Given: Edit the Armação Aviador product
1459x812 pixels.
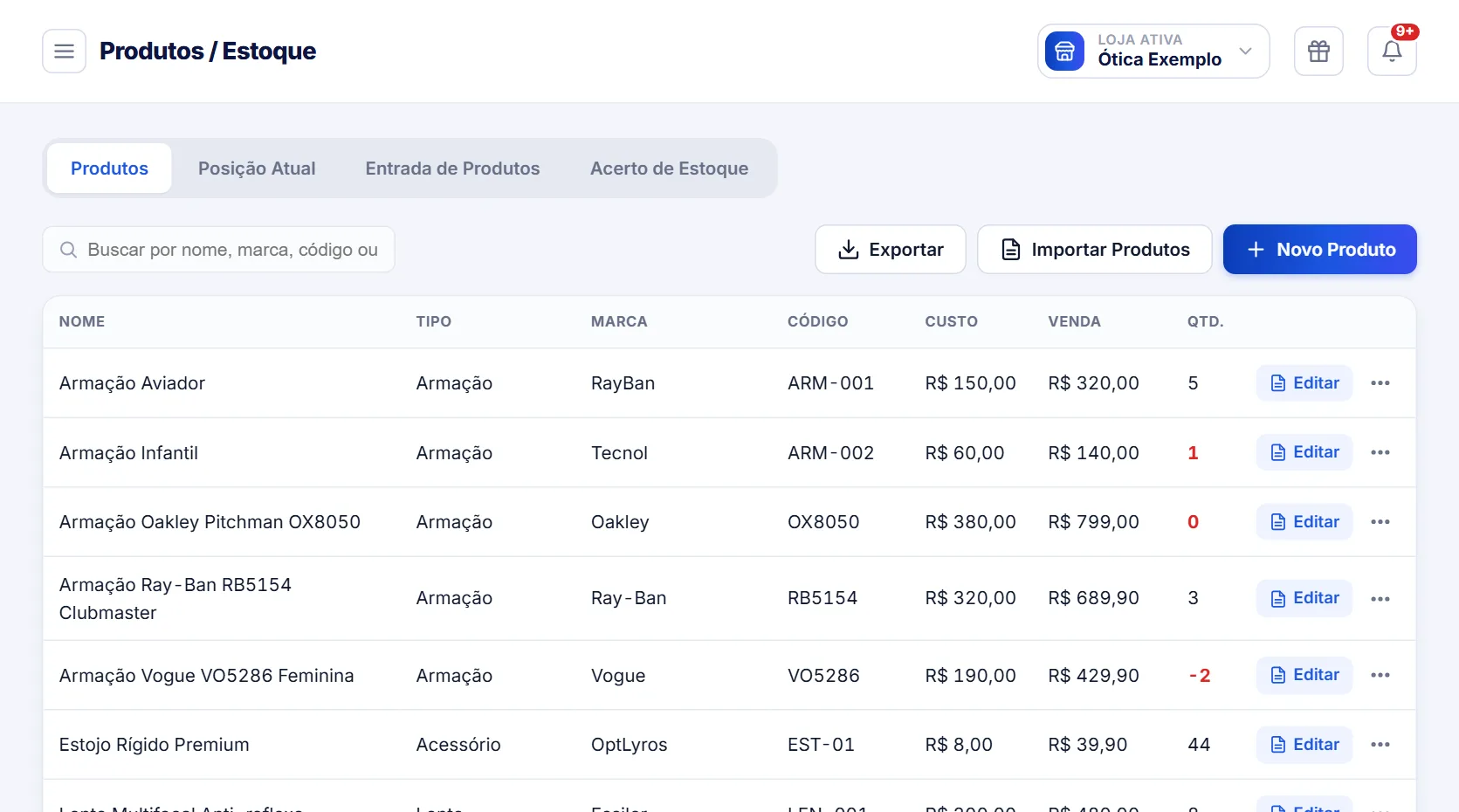Looking at the screenshot, I should click(1304, 383).
